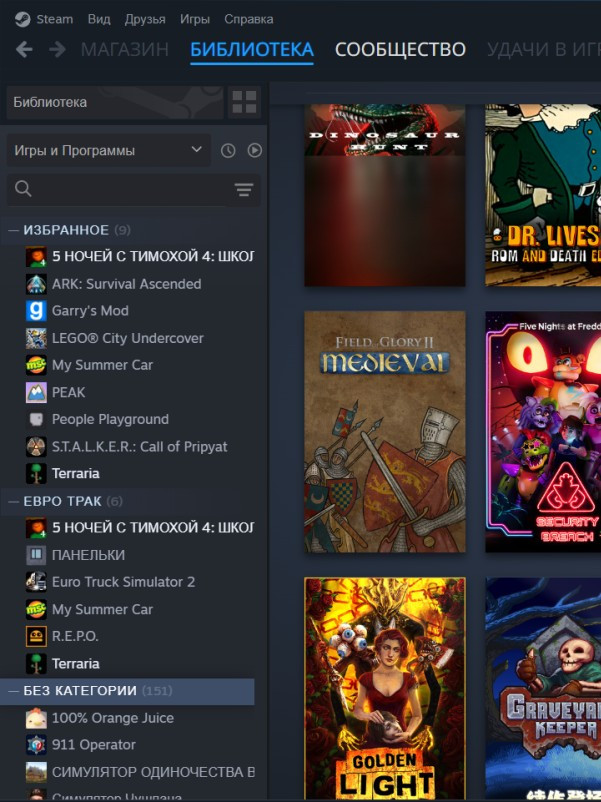Go back with the left arrow
This screenshot has height=802, width=601.
coord(24,50)
